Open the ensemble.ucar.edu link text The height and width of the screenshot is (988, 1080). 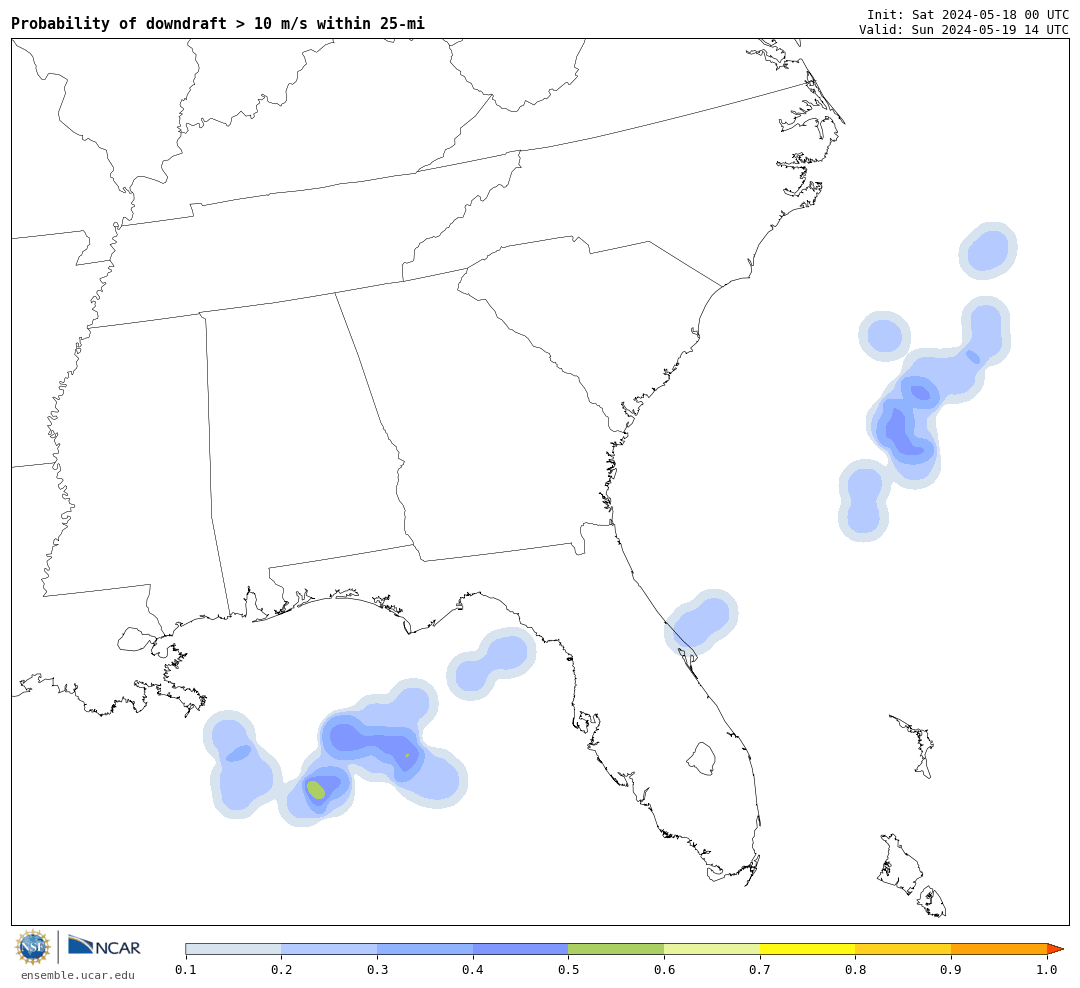point(78,975)
